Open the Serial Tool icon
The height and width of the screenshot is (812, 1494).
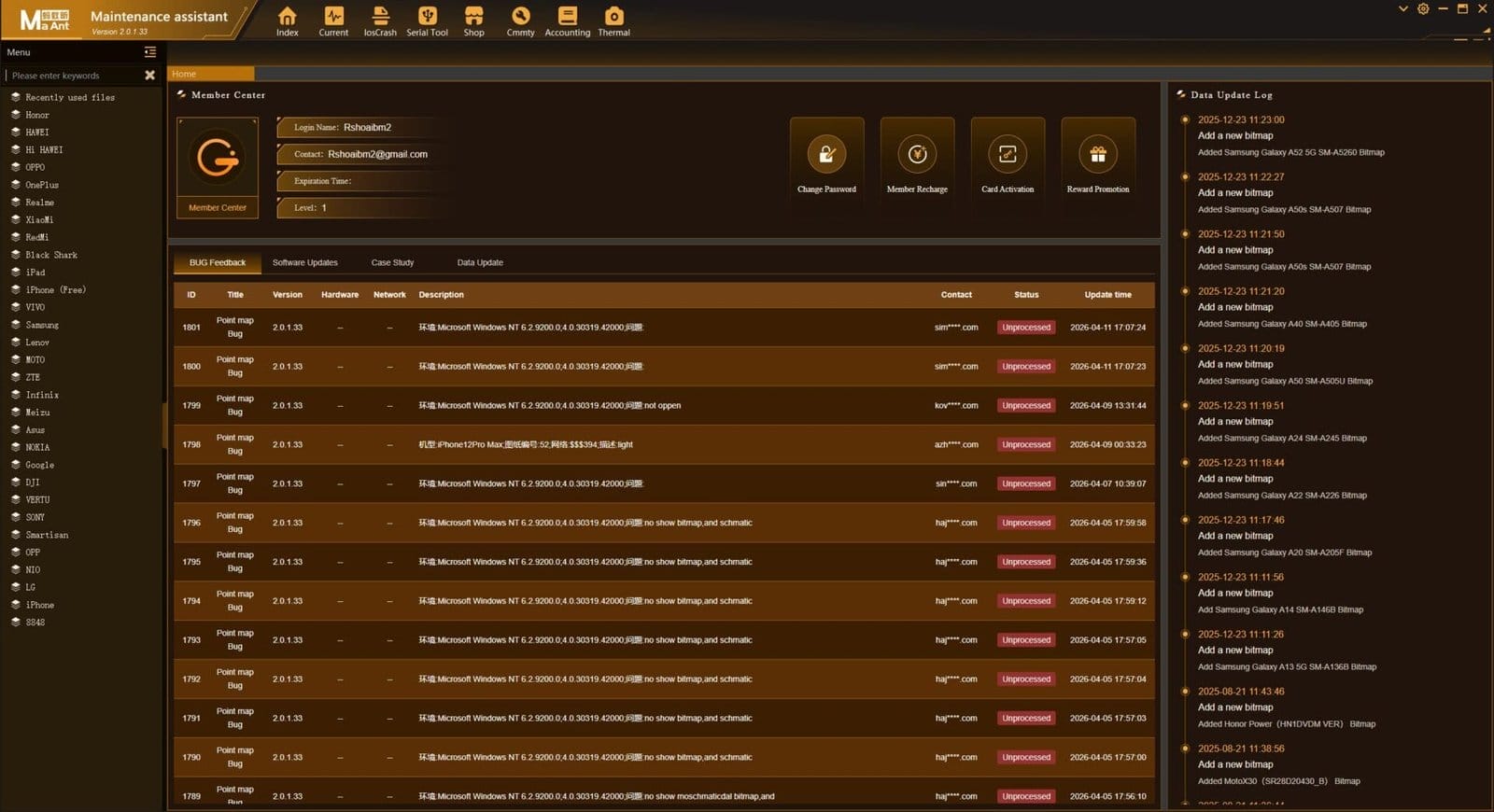click(x=427, y=21)
